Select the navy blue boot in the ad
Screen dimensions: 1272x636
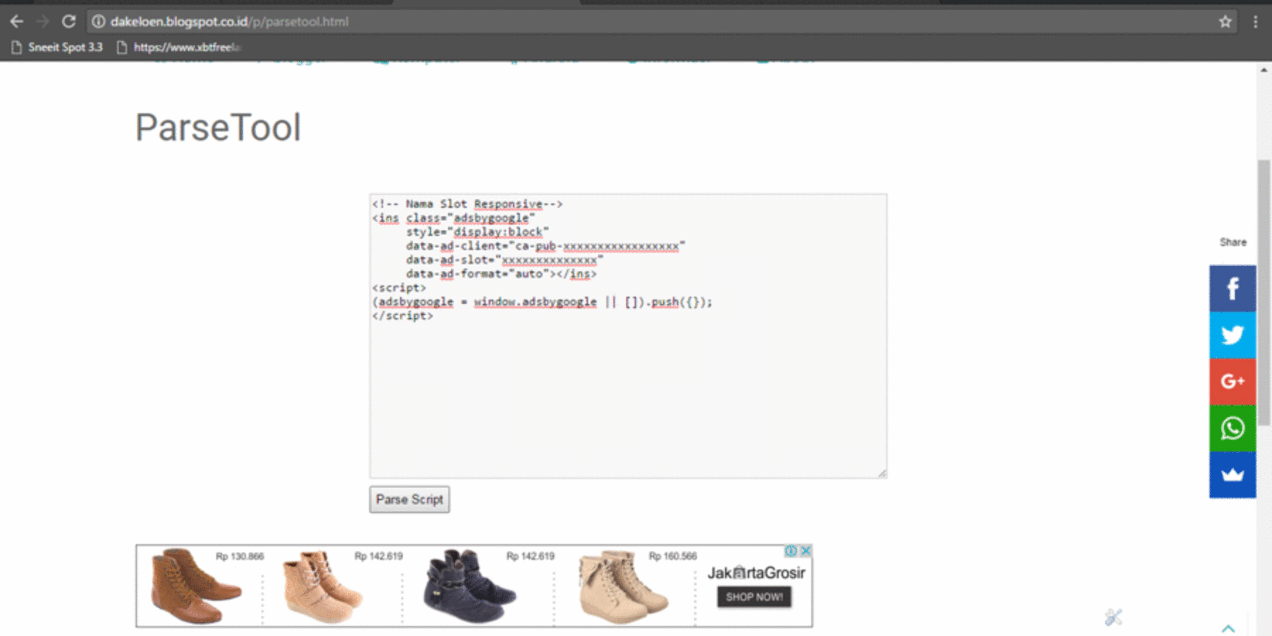(x=470, y=587)
